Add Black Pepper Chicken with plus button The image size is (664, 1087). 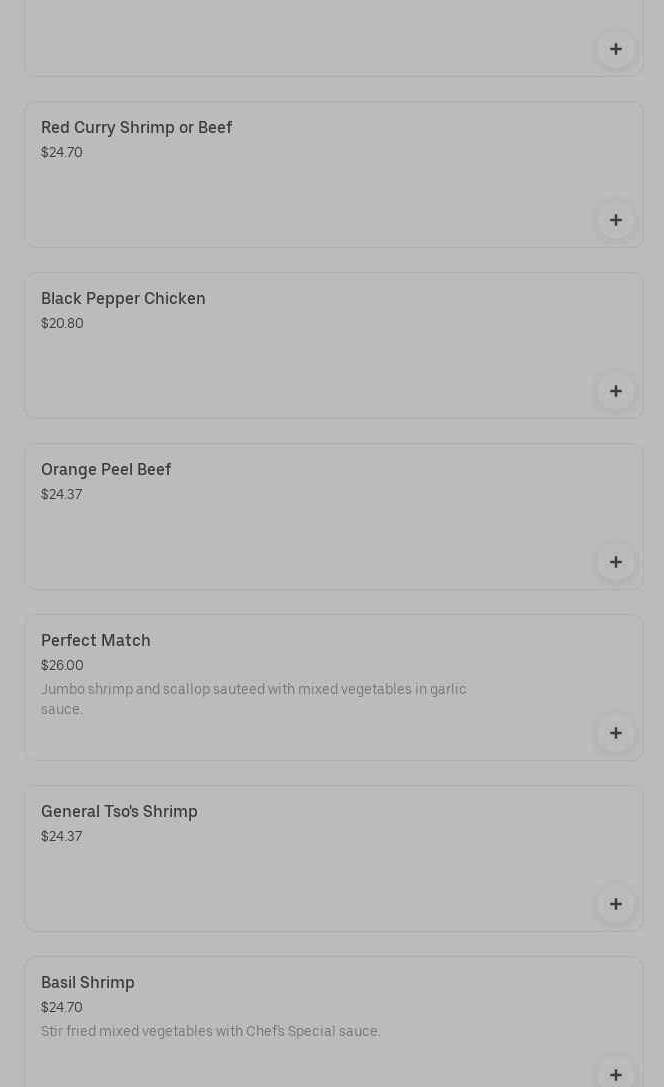point(615,391)
